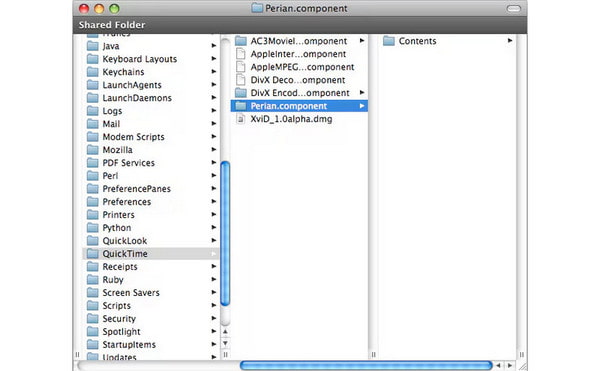Click the first column scroll up arrow
This screenshot has width=600, height=371.
tap(225, 332)
